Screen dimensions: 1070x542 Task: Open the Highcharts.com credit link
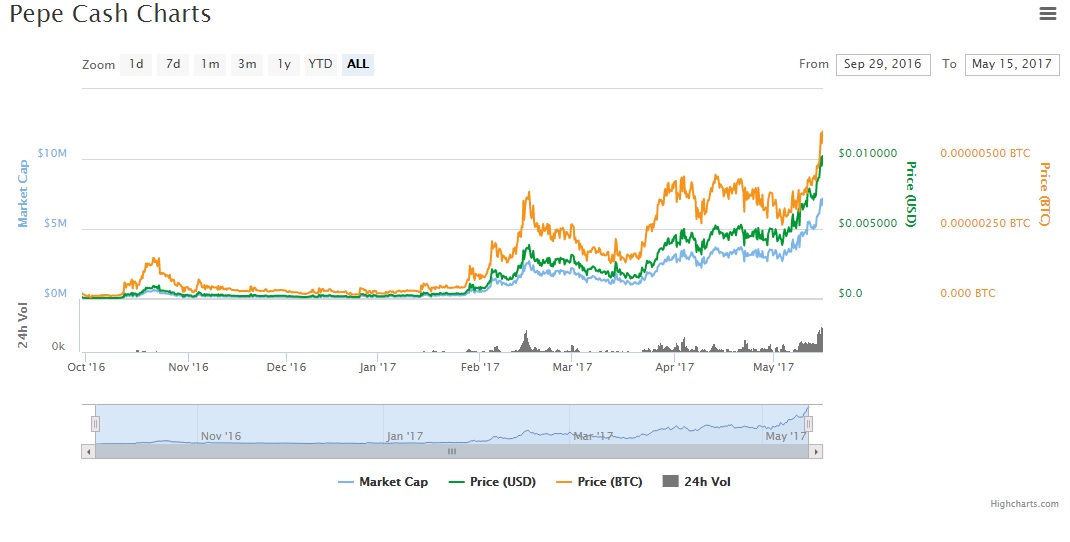click(x=1024, y=504)
